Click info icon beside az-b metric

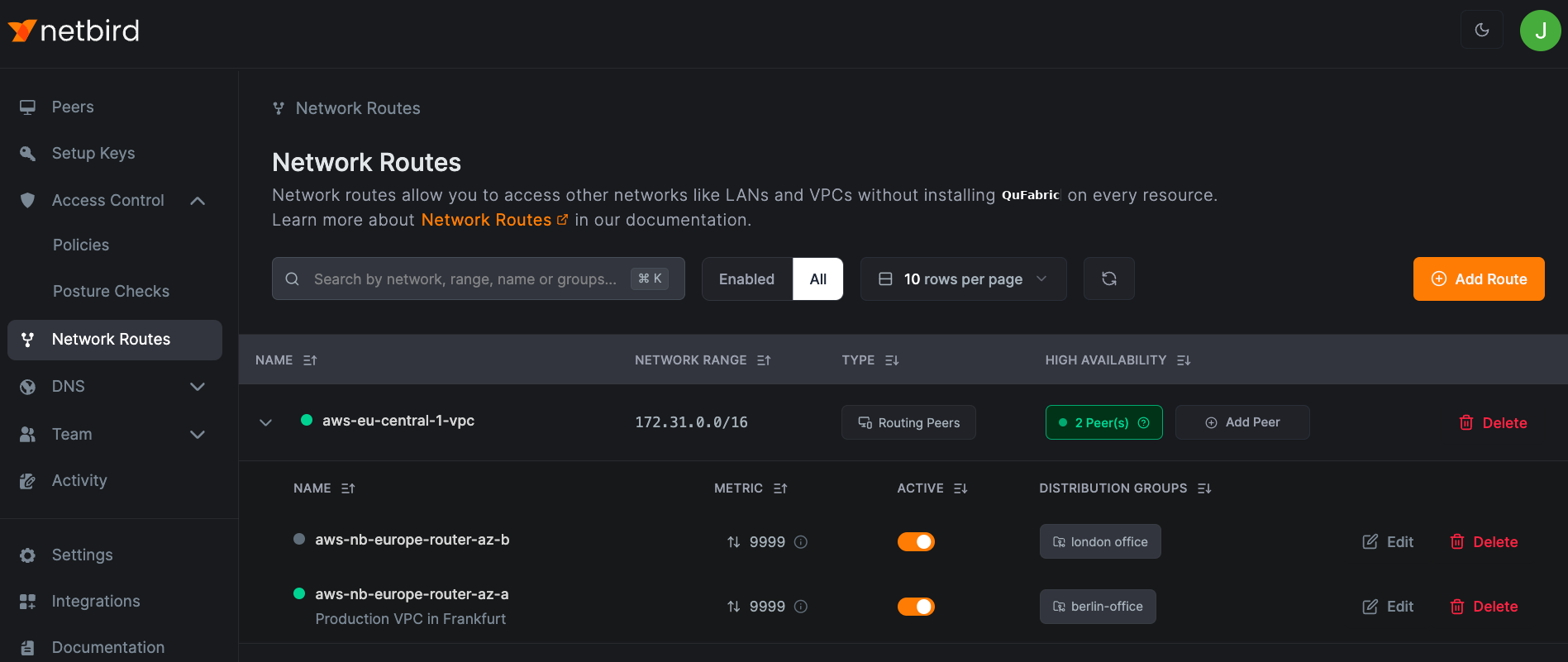800,542
